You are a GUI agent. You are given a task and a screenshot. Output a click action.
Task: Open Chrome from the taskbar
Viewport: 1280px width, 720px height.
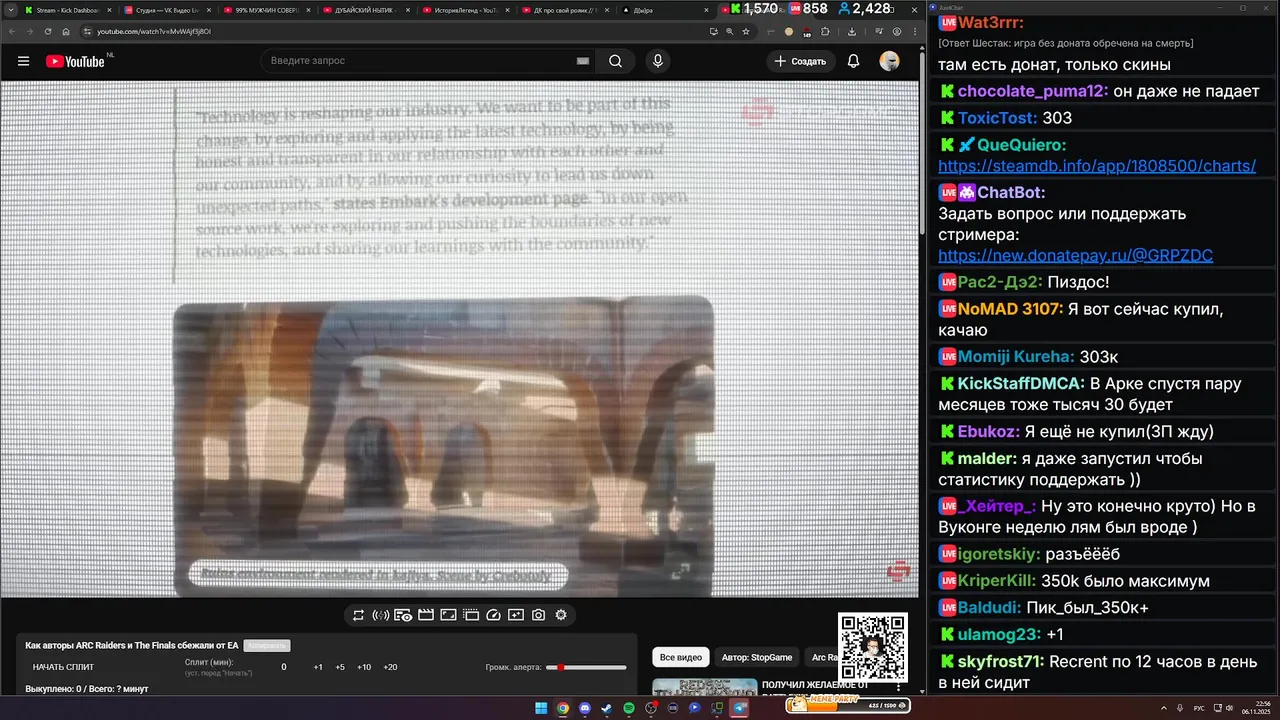563,708
